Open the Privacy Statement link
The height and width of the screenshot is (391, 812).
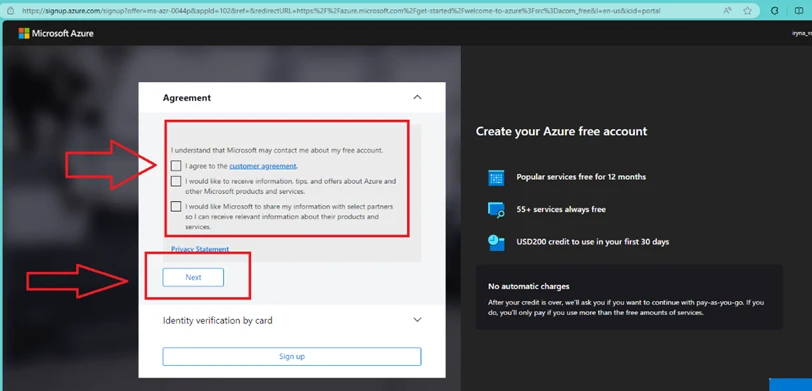coord(200,249)
